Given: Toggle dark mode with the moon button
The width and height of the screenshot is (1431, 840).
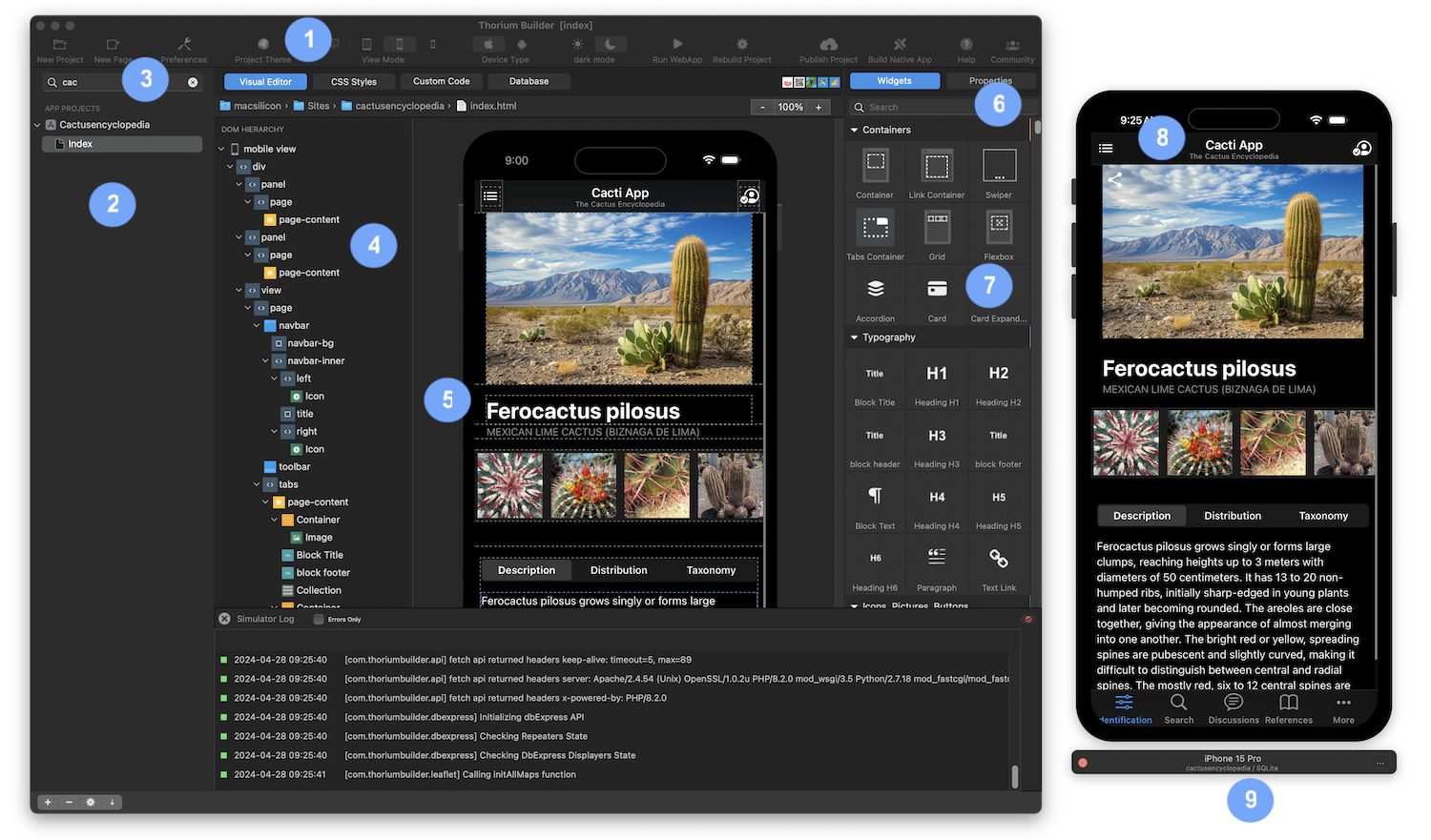Looking at the screenshot, I should tap(609, 44).
